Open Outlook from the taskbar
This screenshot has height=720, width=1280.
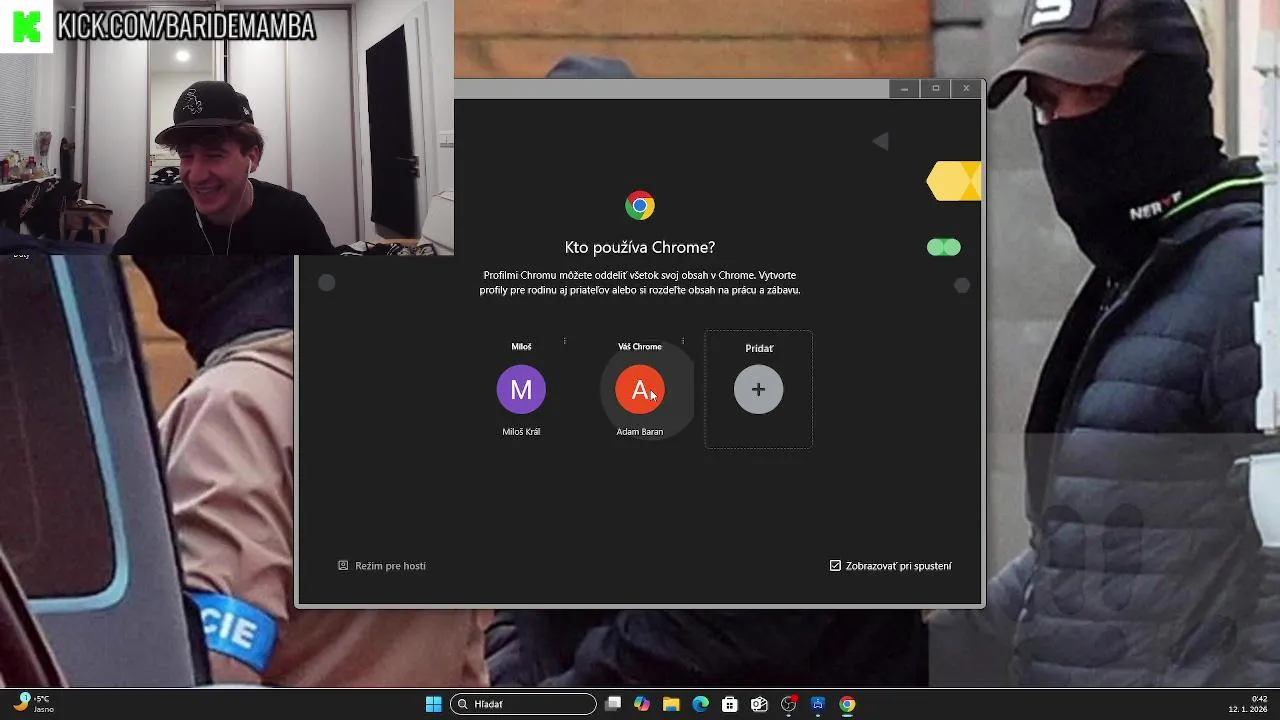coord(759,704)
